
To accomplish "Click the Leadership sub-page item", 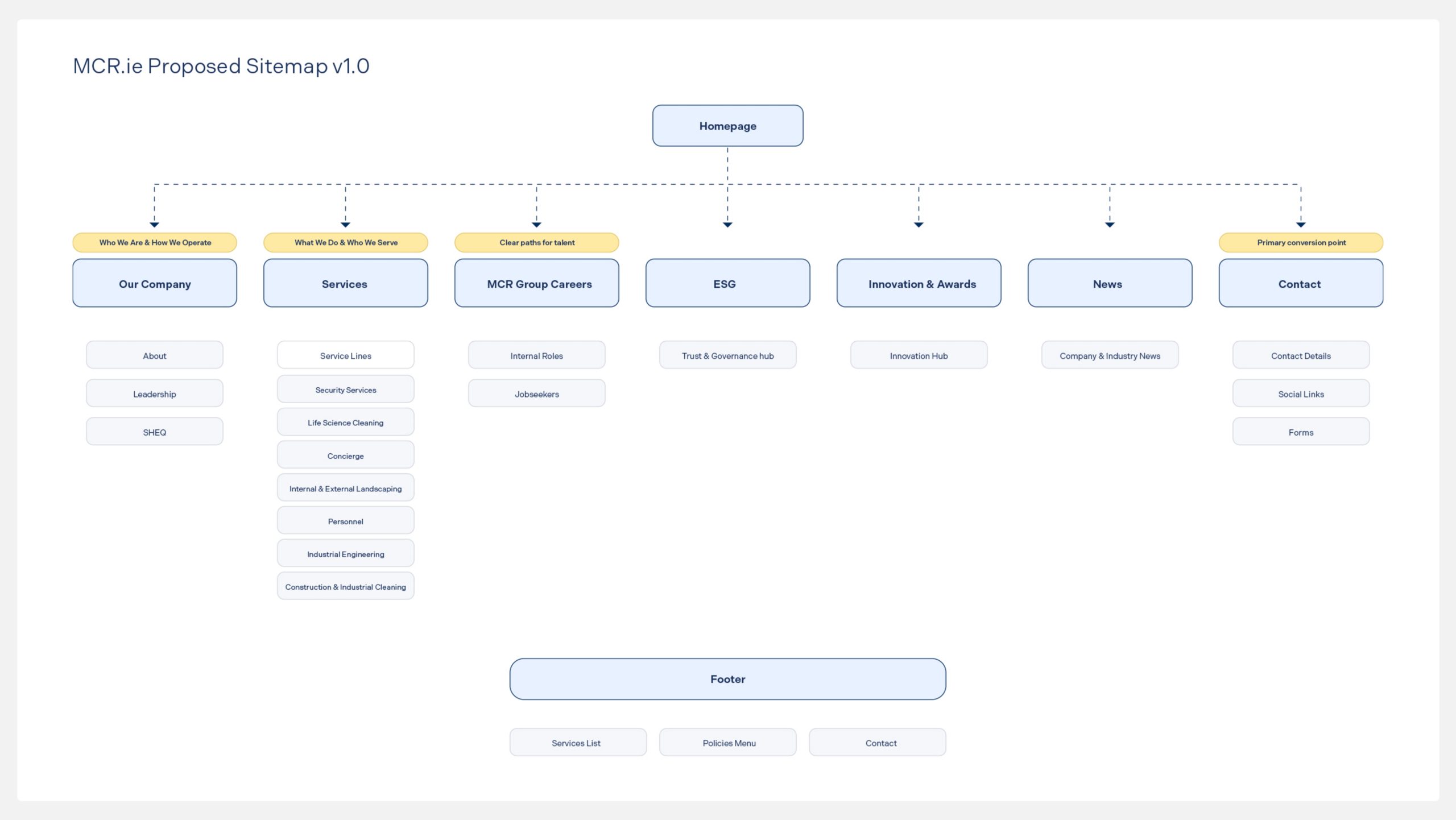I will pyautogui.click(x=154, y=394).
